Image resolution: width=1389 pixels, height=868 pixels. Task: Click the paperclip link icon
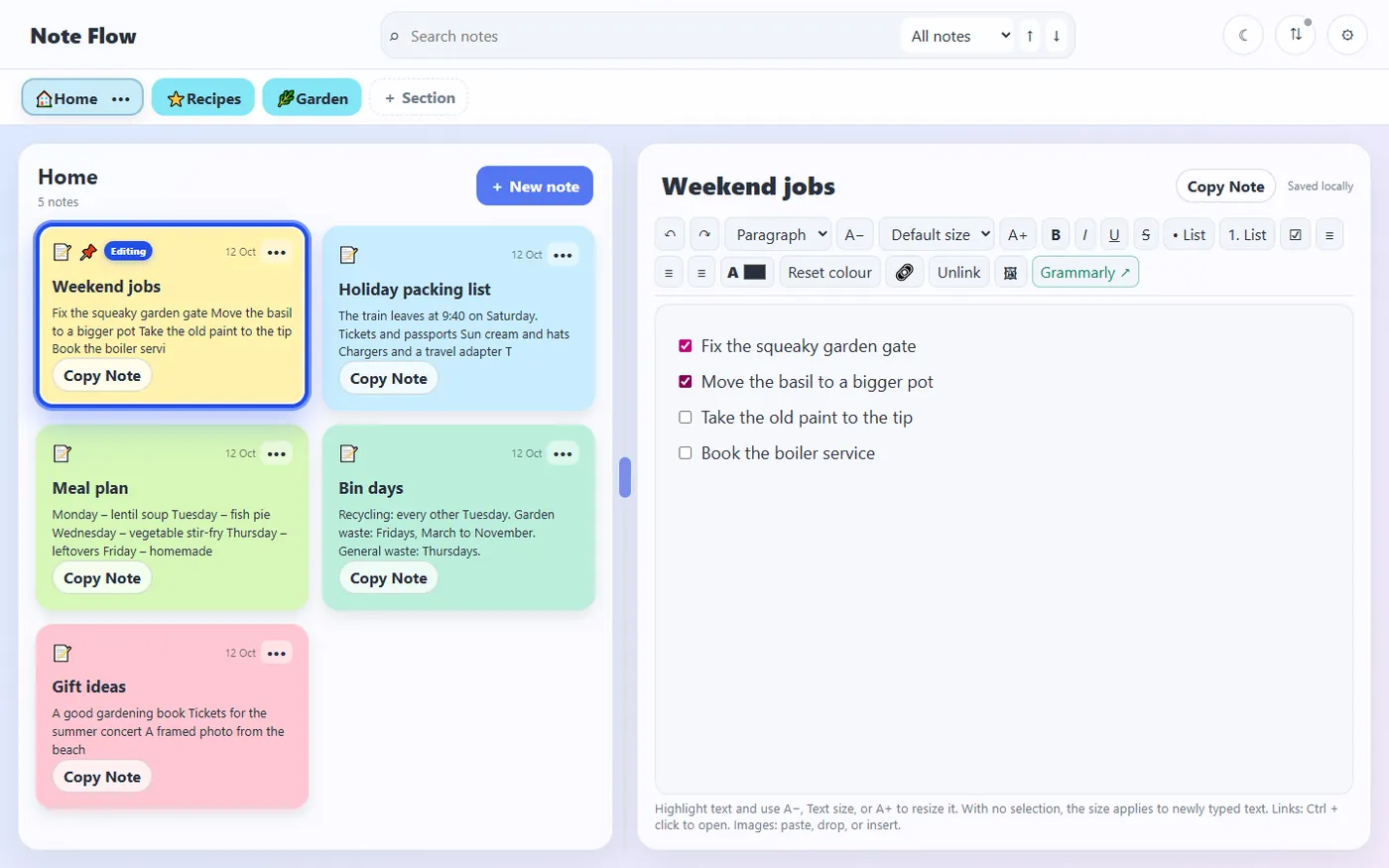point(904,272)
